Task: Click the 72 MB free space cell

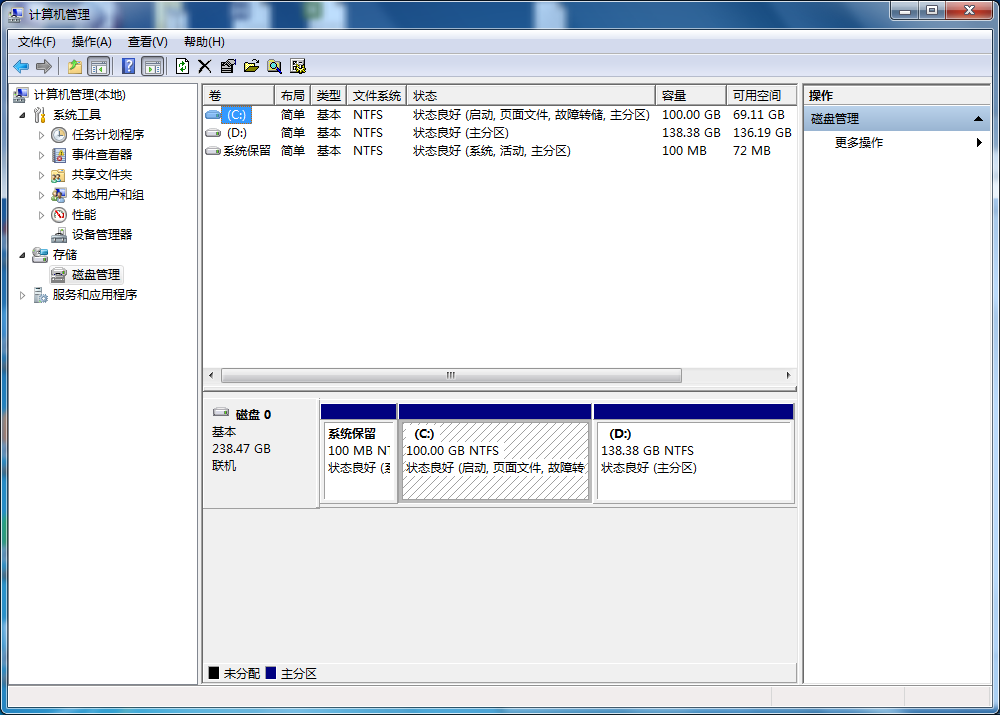Action: point(751,151)
